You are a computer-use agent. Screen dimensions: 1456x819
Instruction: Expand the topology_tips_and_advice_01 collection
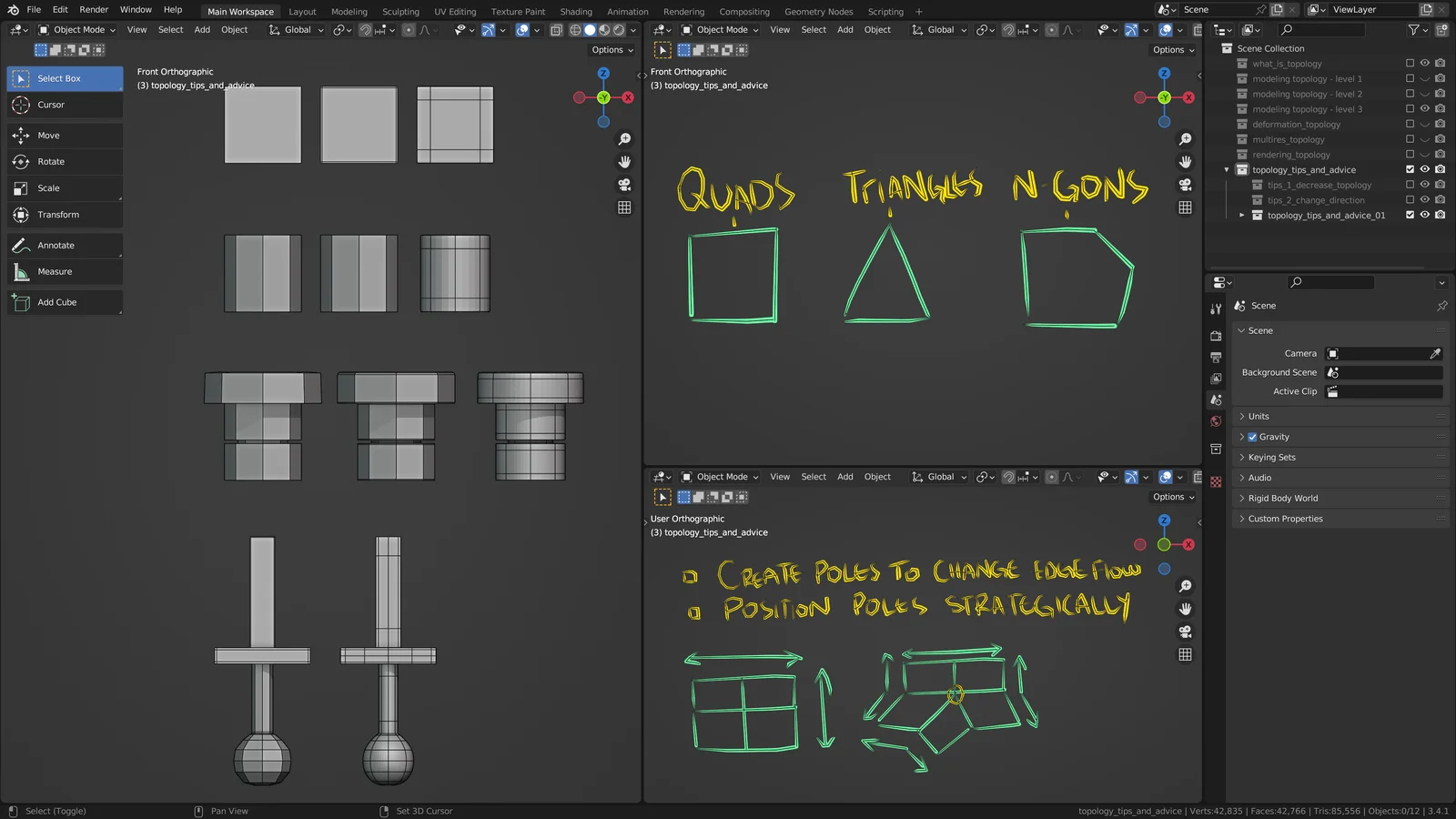point(1241,215)
